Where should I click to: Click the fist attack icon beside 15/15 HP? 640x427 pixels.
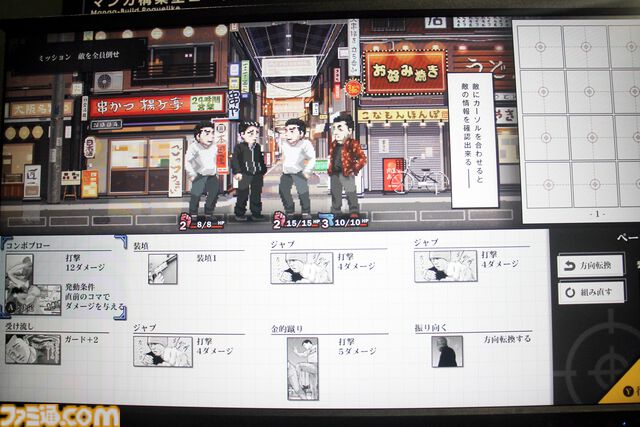[278, 220]
